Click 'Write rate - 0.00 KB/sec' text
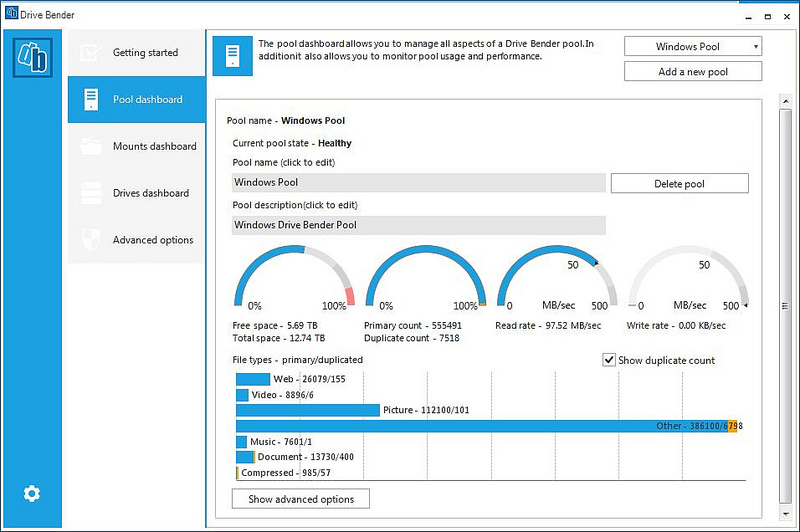This screenshot has width=800, height=532. (x=676, y=325)
